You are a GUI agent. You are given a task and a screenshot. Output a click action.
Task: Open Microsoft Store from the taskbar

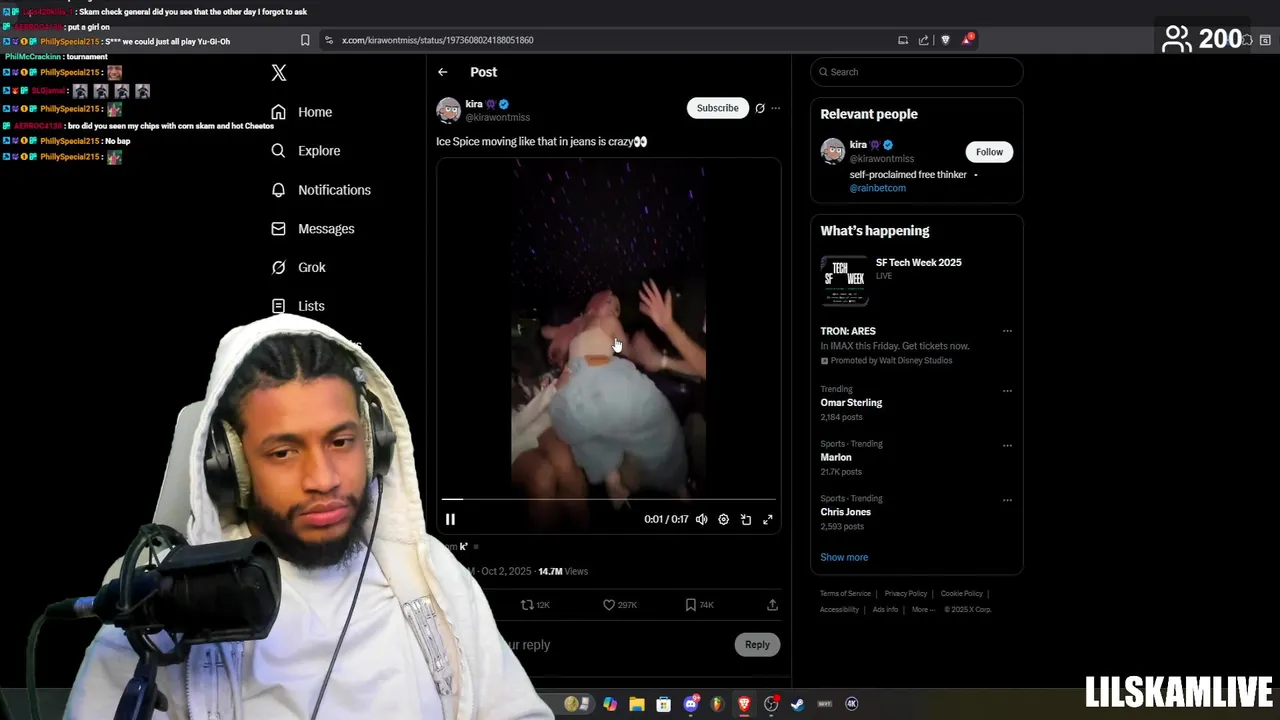coord(663,704)
